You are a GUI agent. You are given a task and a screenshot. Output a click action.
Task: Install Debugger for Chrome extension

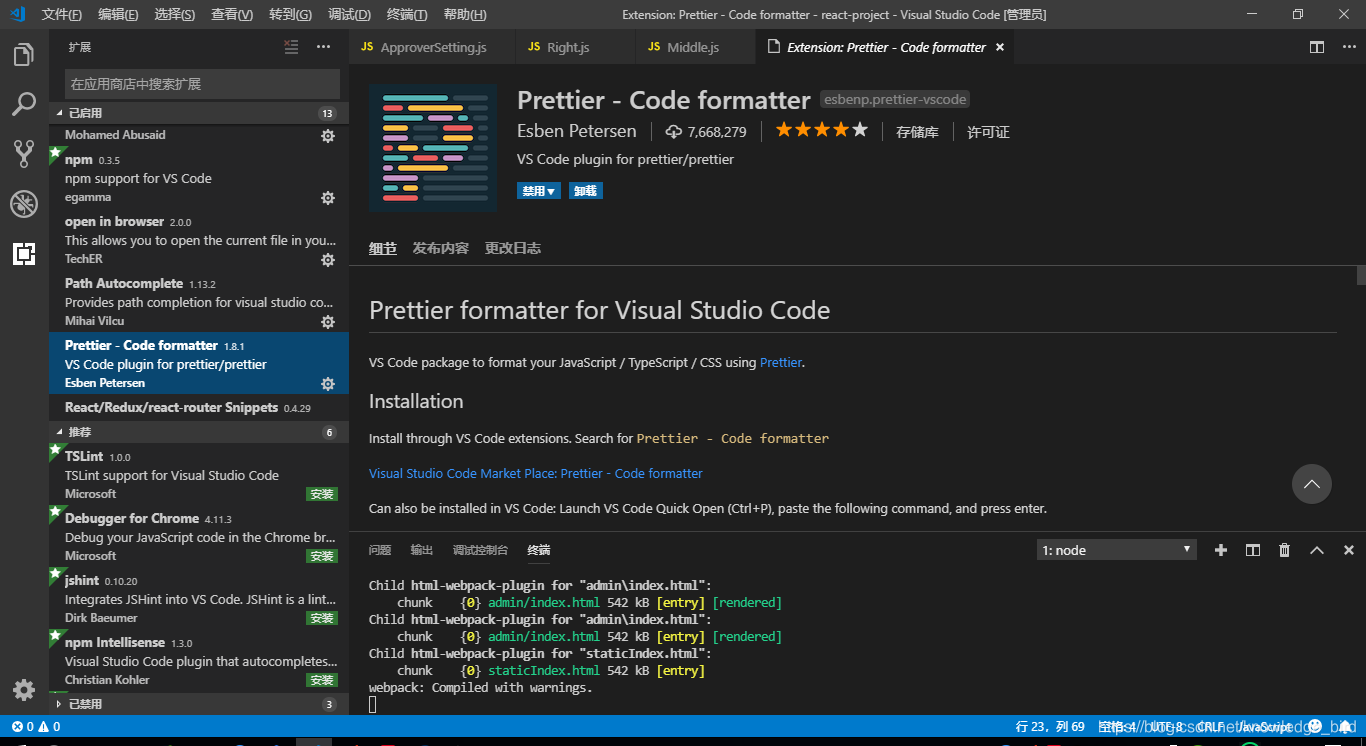322,556
